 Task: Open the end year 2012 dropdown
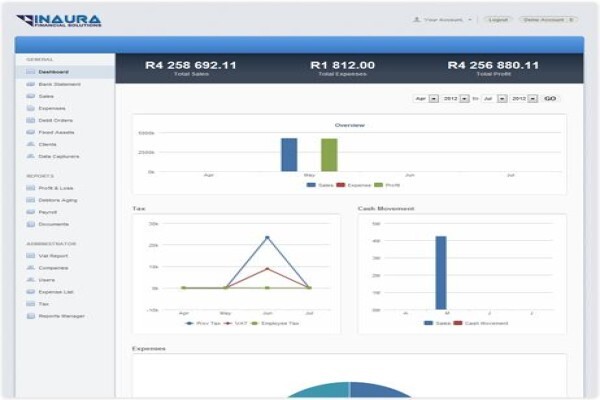click(524, 99)
